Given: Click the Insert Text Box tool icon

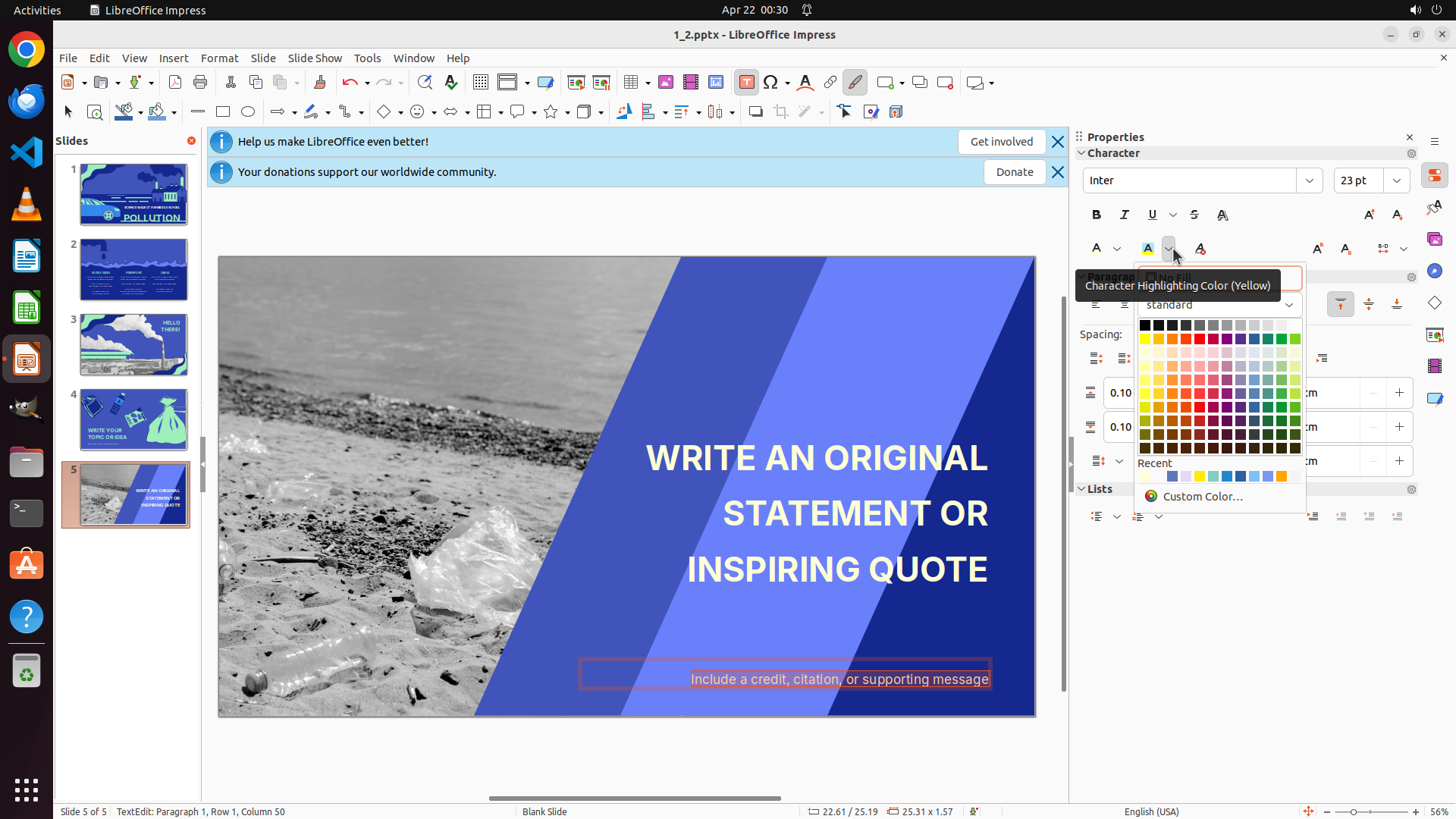Looking at the screenshot, I should 746,83.
